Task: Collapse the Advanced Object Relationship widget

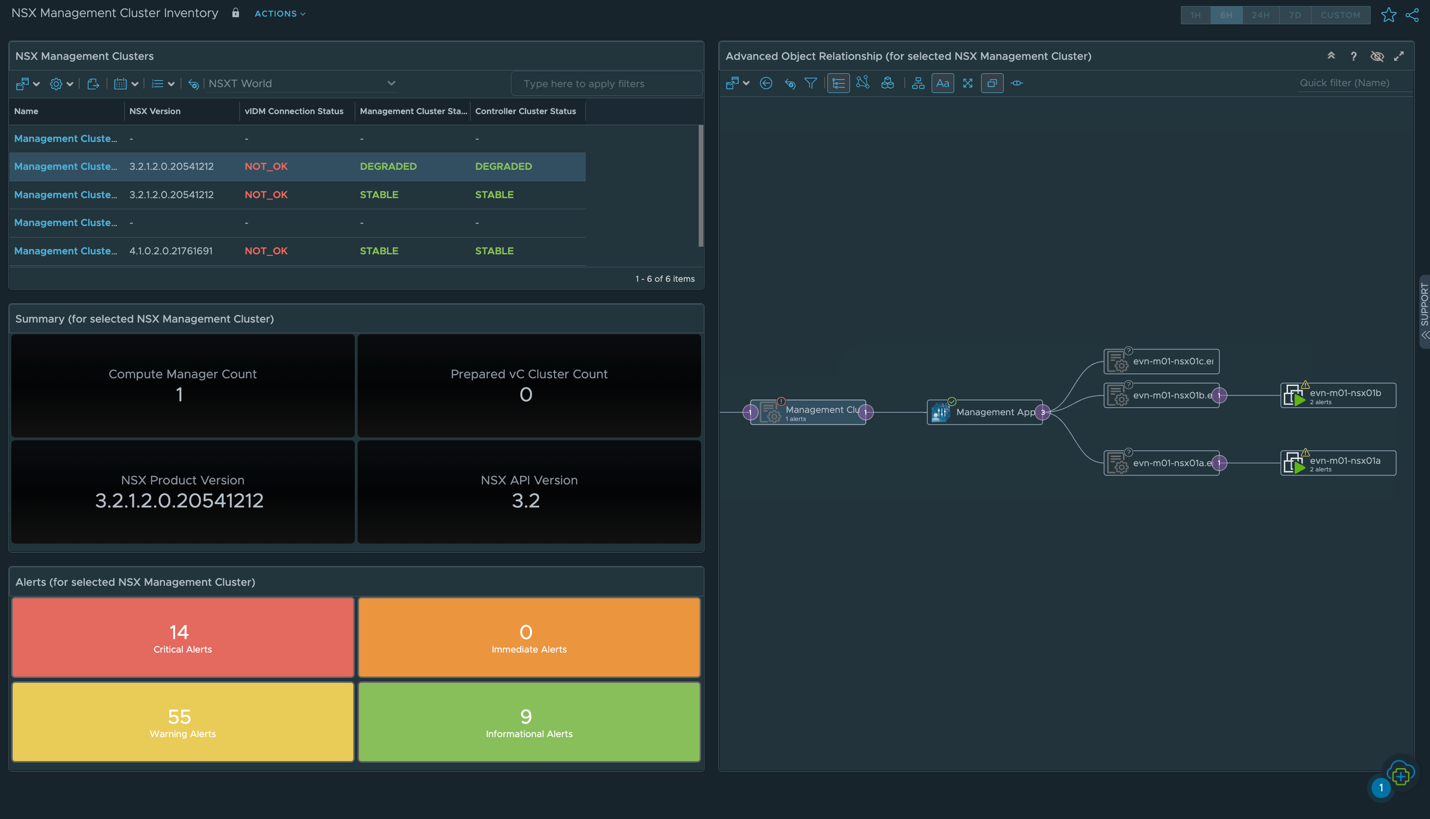Action: (1331, 57)
